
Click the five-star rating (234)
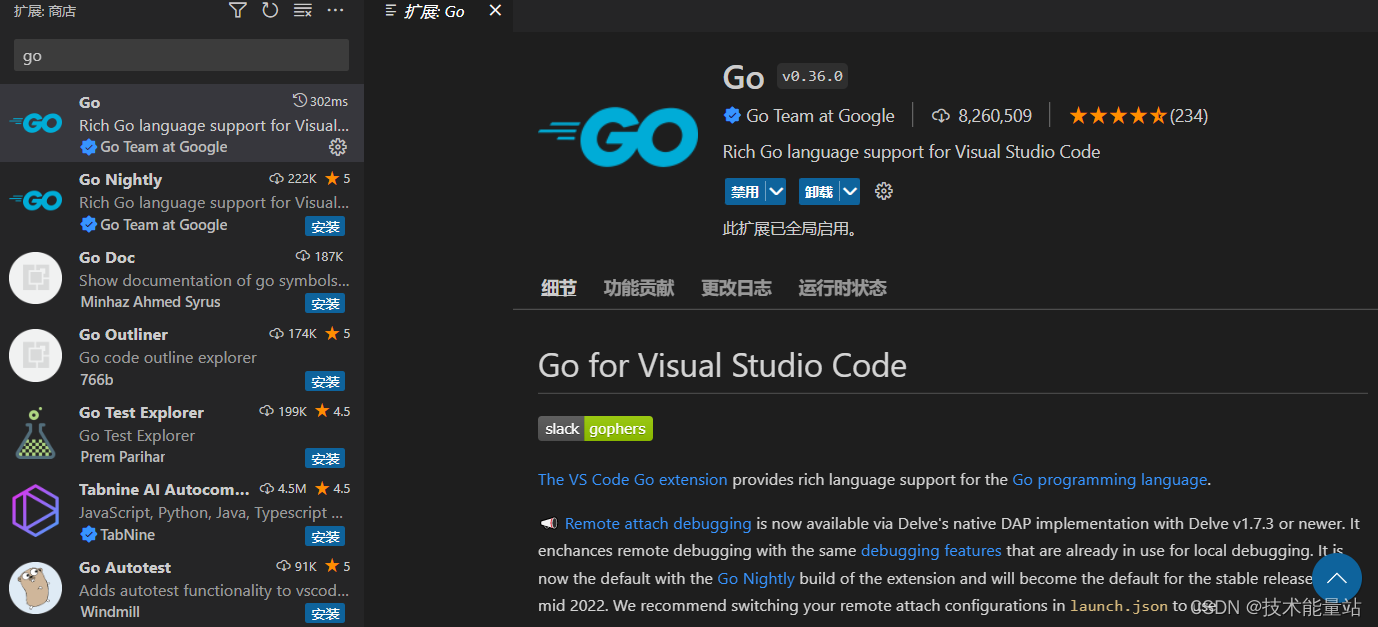[1138, 116]
